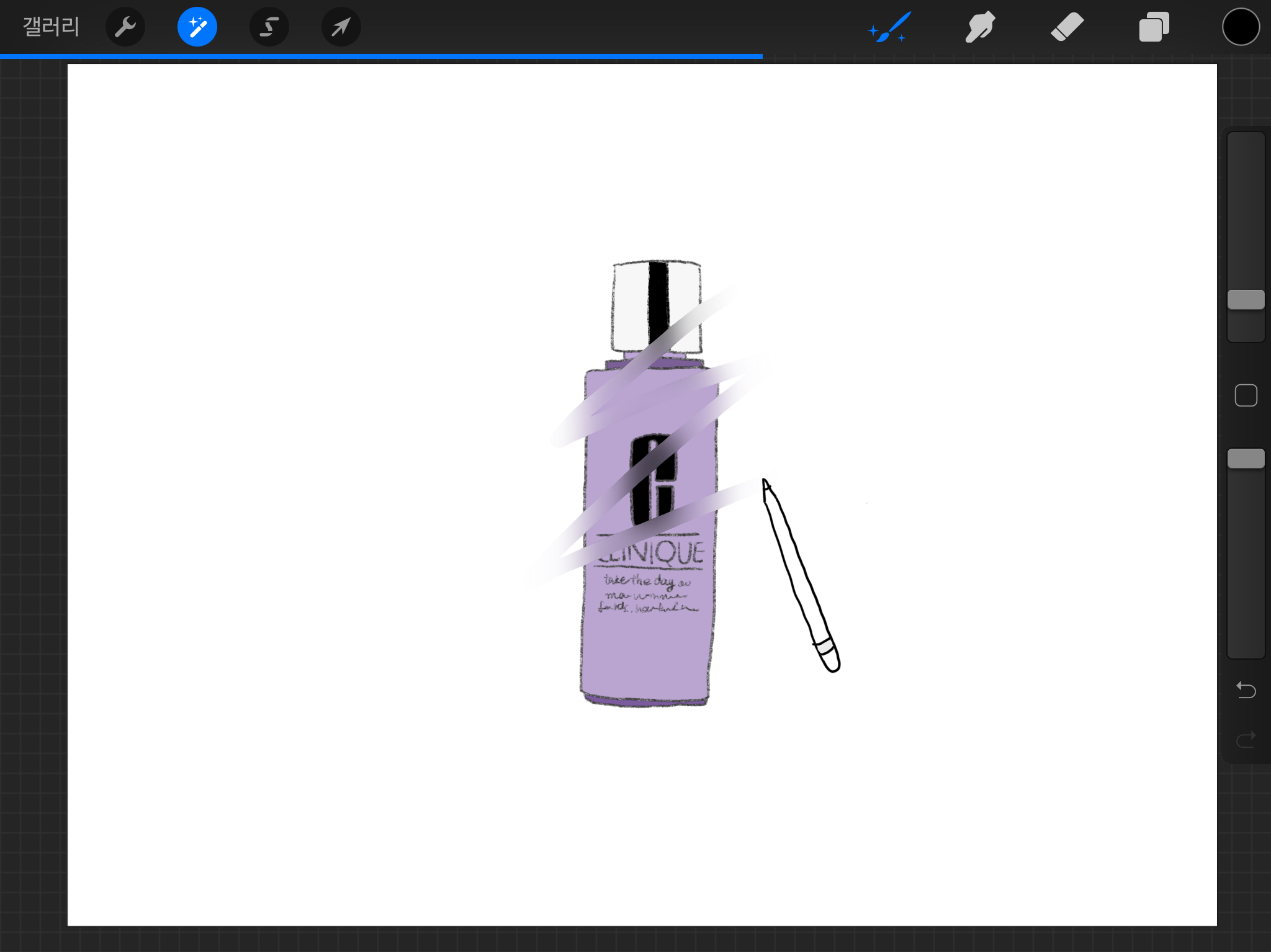Select the Smudge finger tool
Viewport: 1271px width, 952px height.
click(979, 27)
